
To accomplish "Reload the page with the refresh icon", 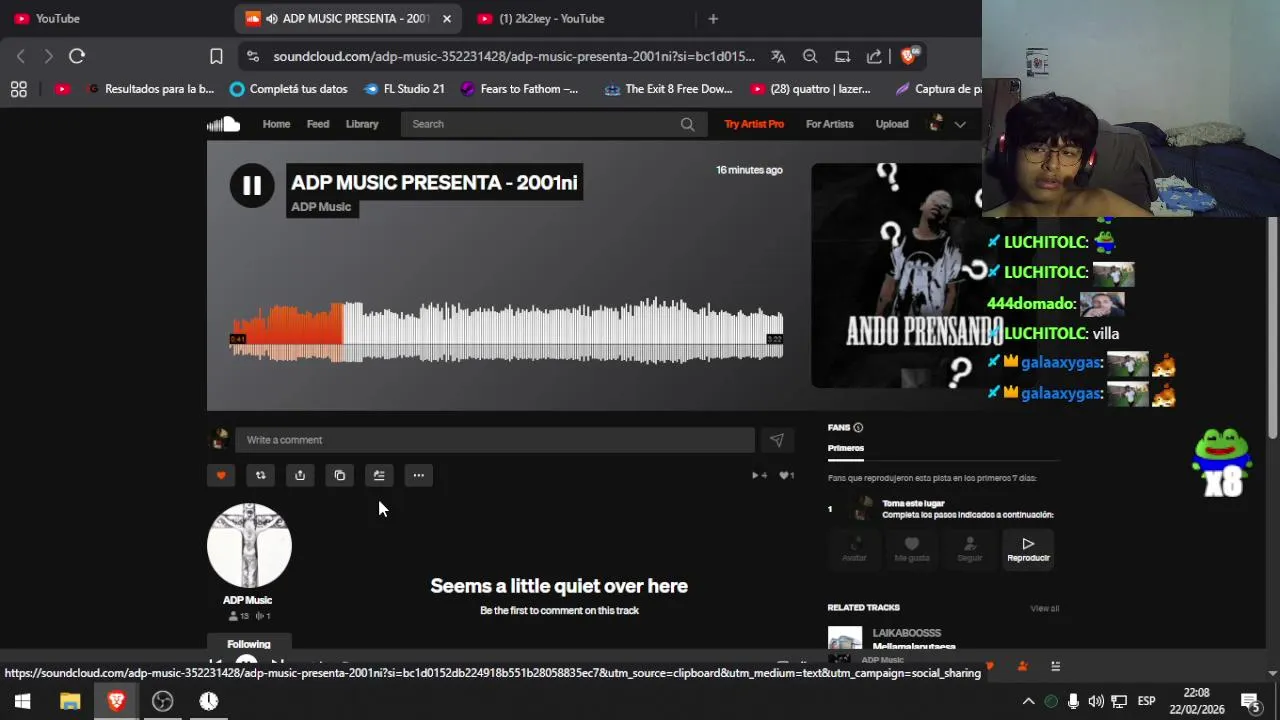I will tap(77, 57).
